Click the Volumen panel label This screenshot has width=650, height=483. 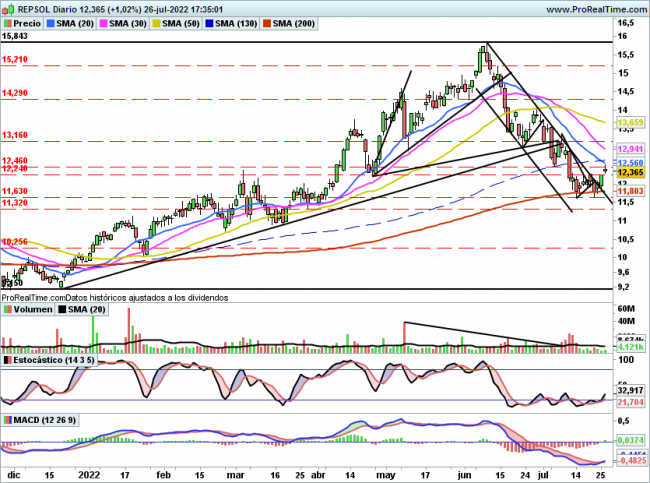(x=28, y=309)
